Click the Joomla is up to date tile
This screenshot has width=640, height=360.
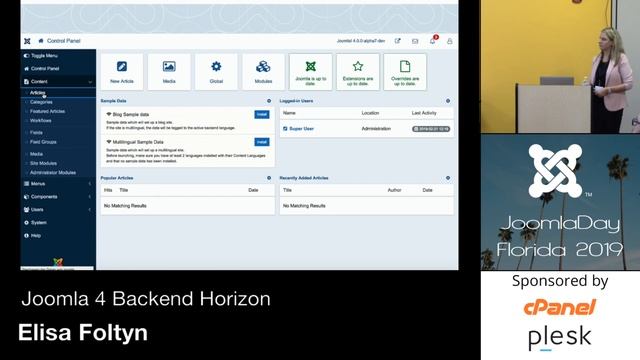point(311,72)
